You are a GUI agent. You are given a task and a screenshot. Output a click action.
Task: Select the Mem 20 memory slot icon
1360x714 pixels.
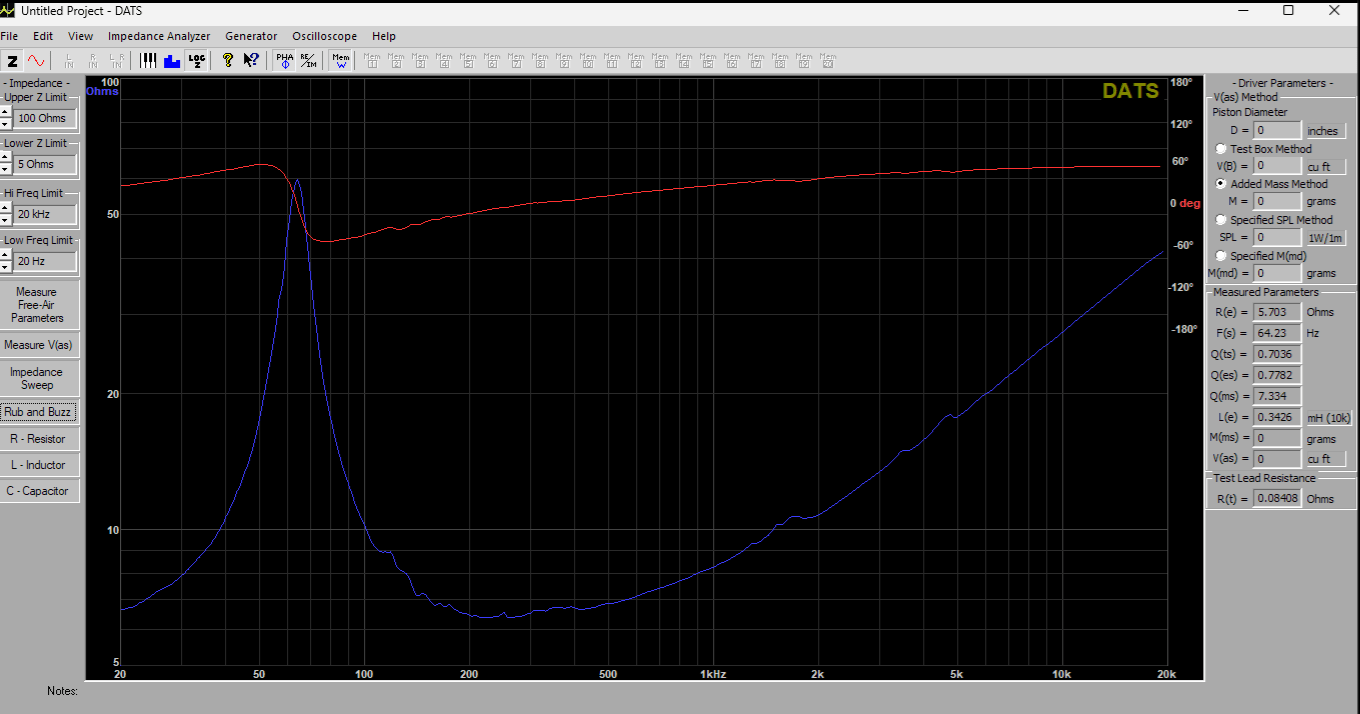[x=828, y=60]
